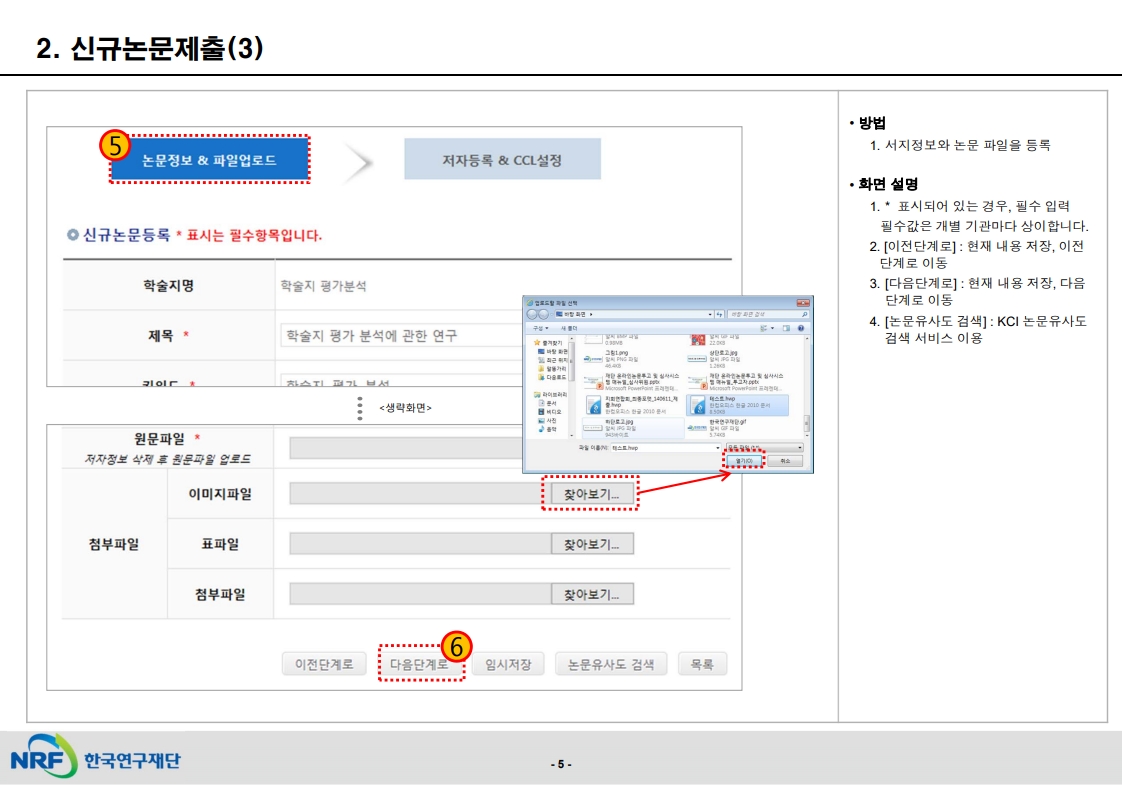Select the 그림1.png file thumbnail
This screenshot has height=793, width=1122.
click(x=593, y=359)
